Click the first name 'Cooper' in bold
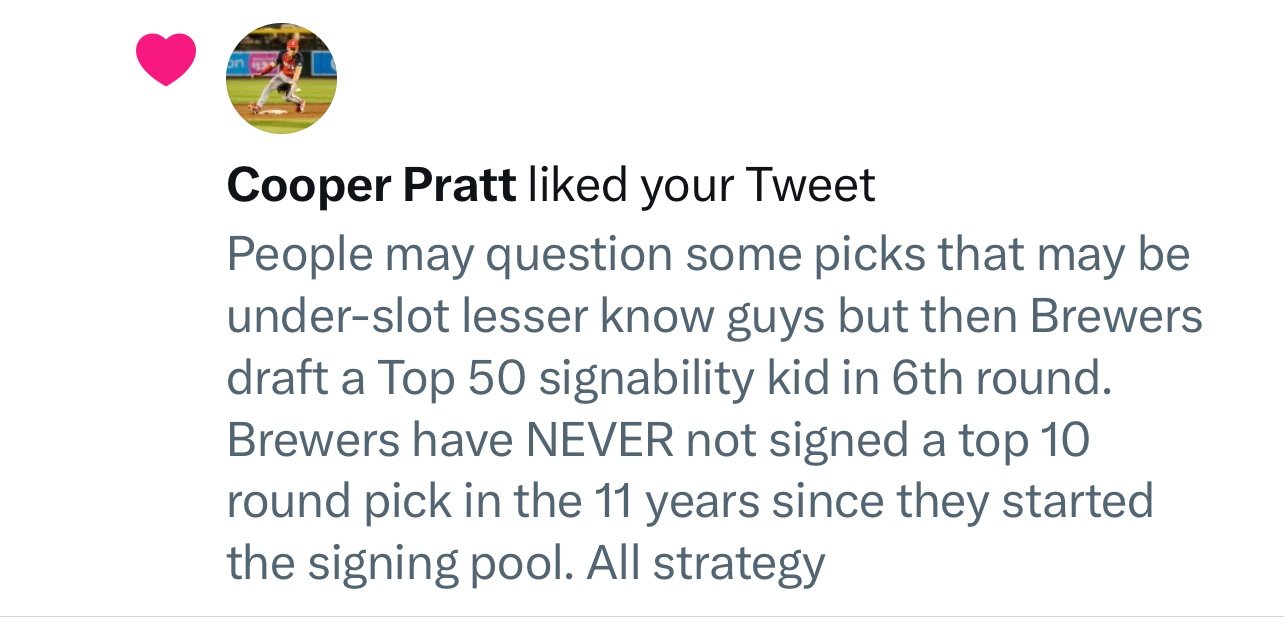 [308, 185]
